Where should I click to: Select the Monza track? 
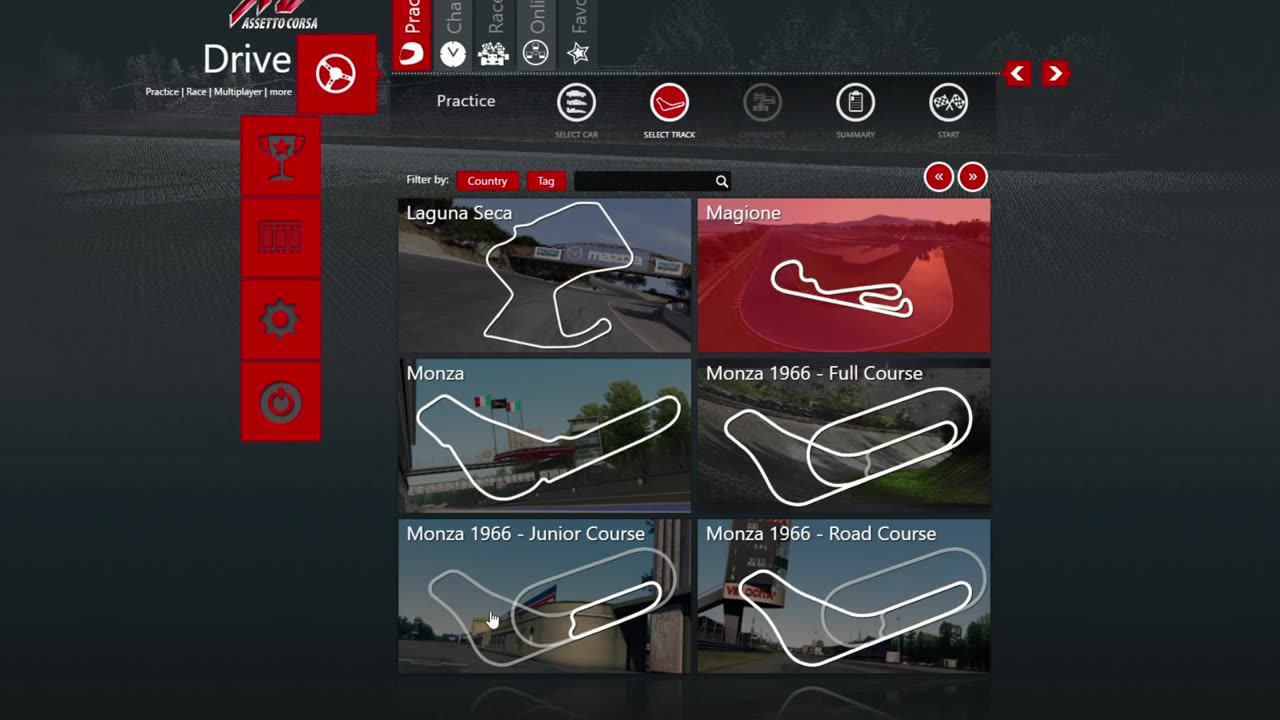(545, 436)
